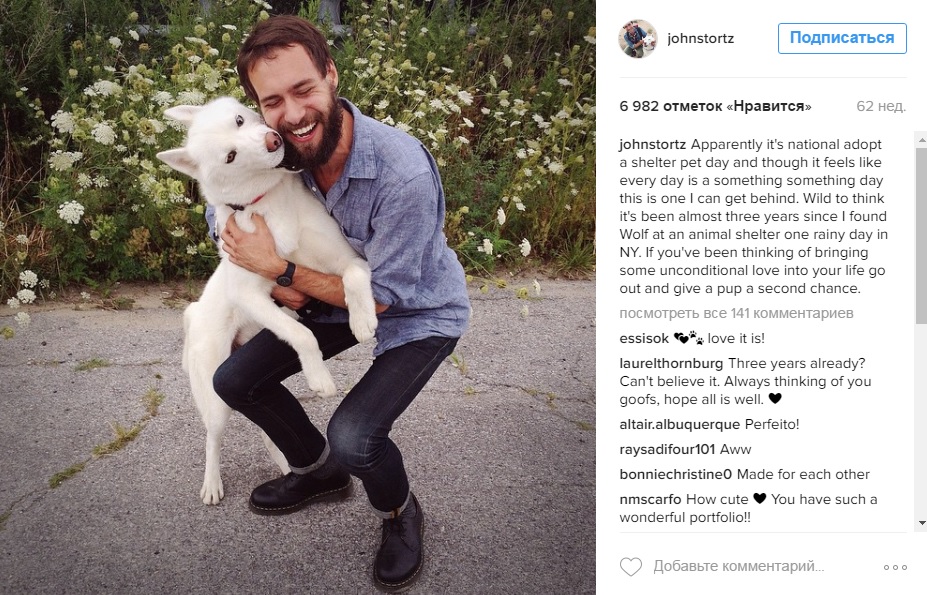Viewport: 927px width, 595px height.
Task: Open raysadifour101 commenter profile
Action: pos(667,449)
